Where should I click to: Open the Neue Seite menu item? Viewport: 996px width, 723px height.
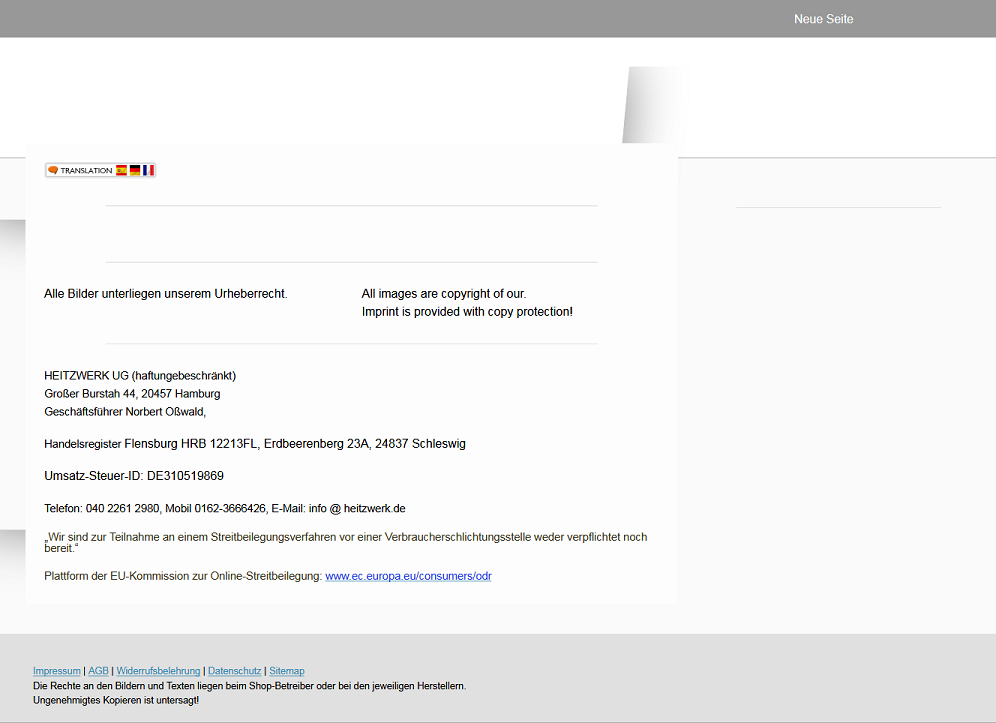(x=823, y=19)
